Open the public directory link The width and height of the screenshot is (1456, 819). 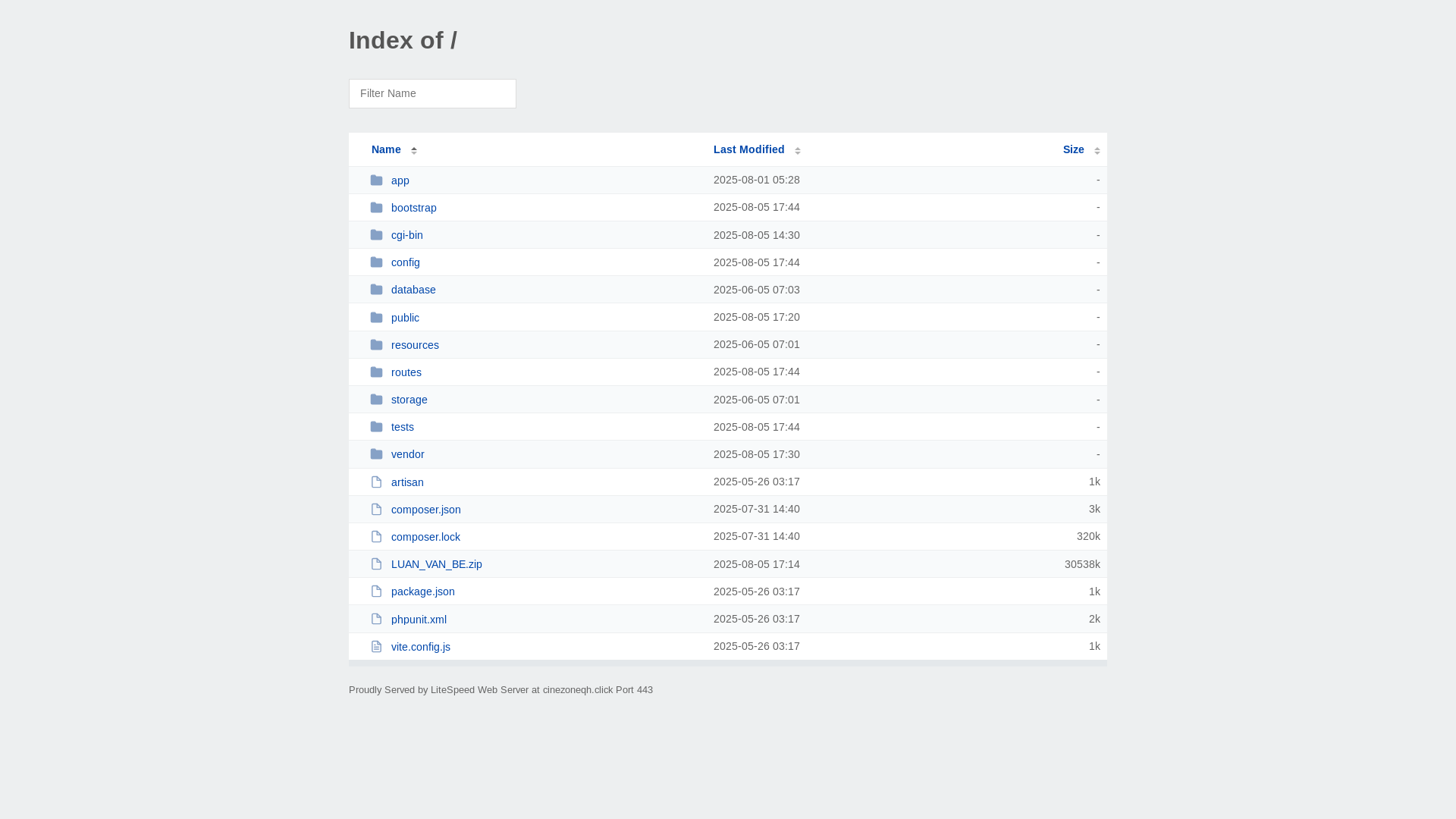pyautogui.click(x=405, y=318)
